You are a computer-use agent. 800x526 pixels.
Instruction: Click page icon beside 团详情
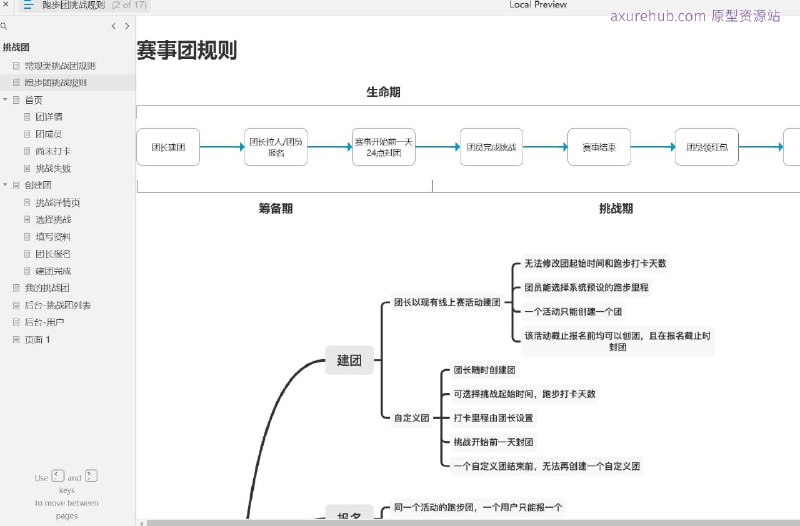point(27,117)
